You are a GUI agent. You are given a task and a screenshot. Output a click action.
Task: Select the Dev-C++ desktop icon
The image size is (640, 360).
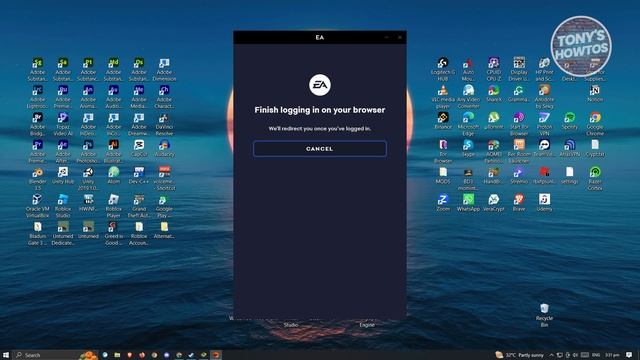(x=139, y=176)
